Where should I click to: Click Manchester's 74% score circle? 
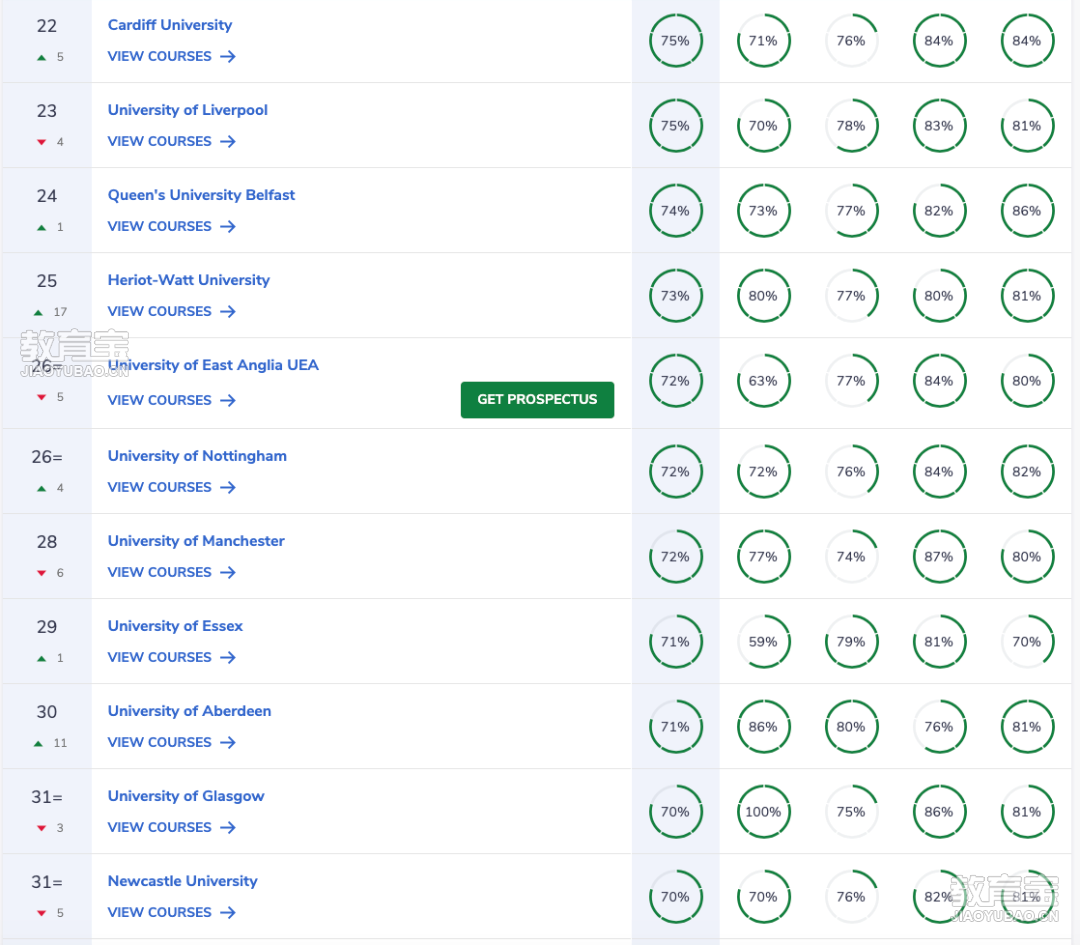pos(851,557)
